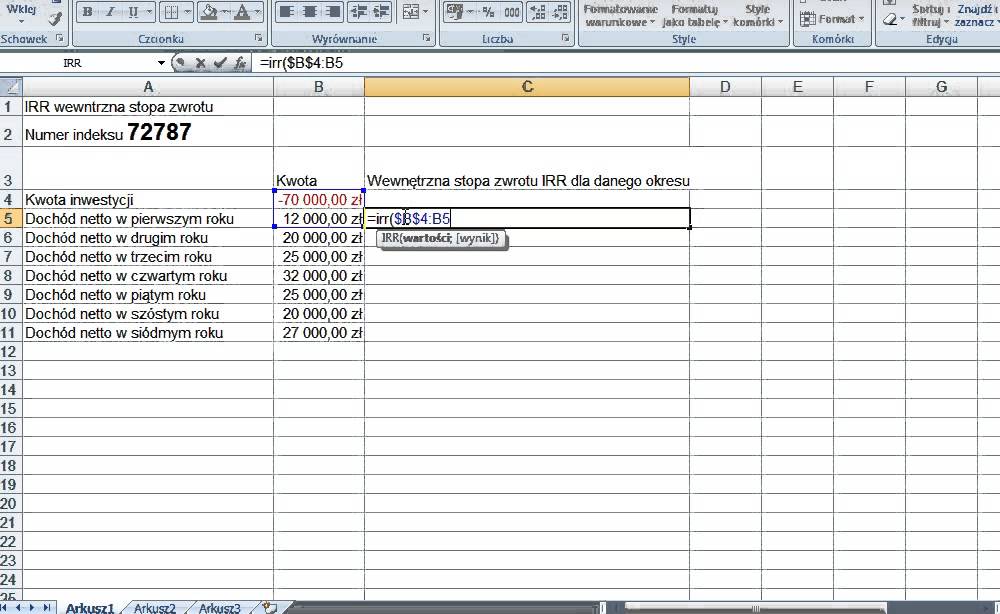The image size is (1000, 614).
Task: Go to last sheet navigation arrow
Action: tap(46, 608)
